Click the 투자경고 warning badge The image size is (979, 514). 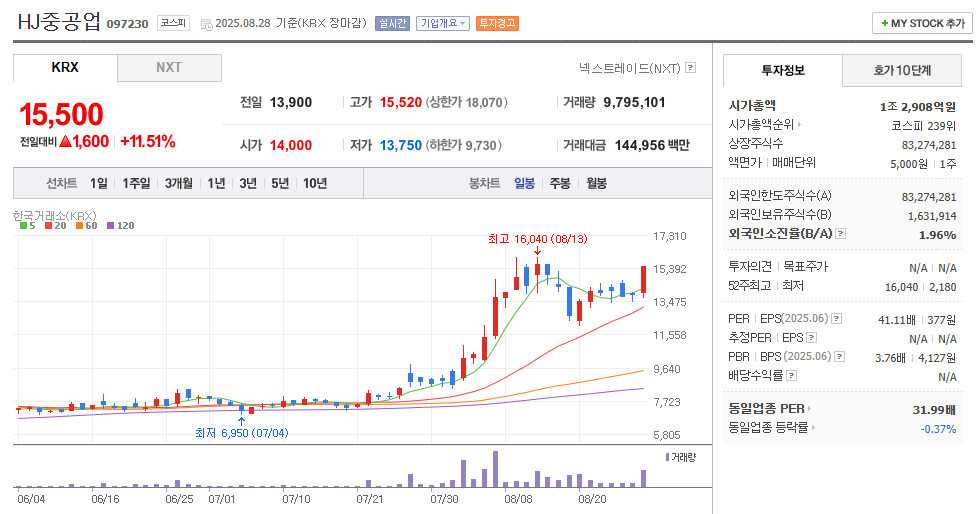(x=497, y=23)
